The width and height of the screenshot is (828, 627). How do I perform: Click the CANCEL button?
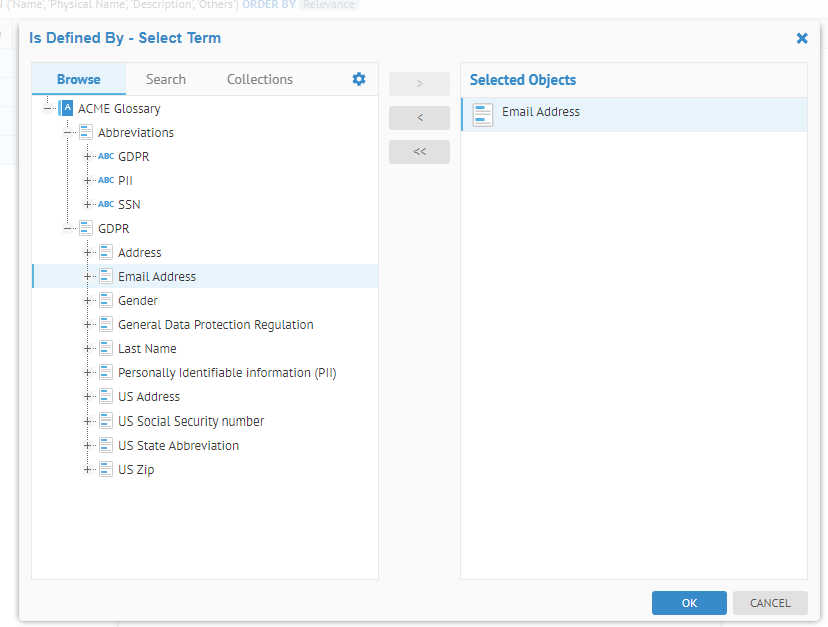point(769,603)
